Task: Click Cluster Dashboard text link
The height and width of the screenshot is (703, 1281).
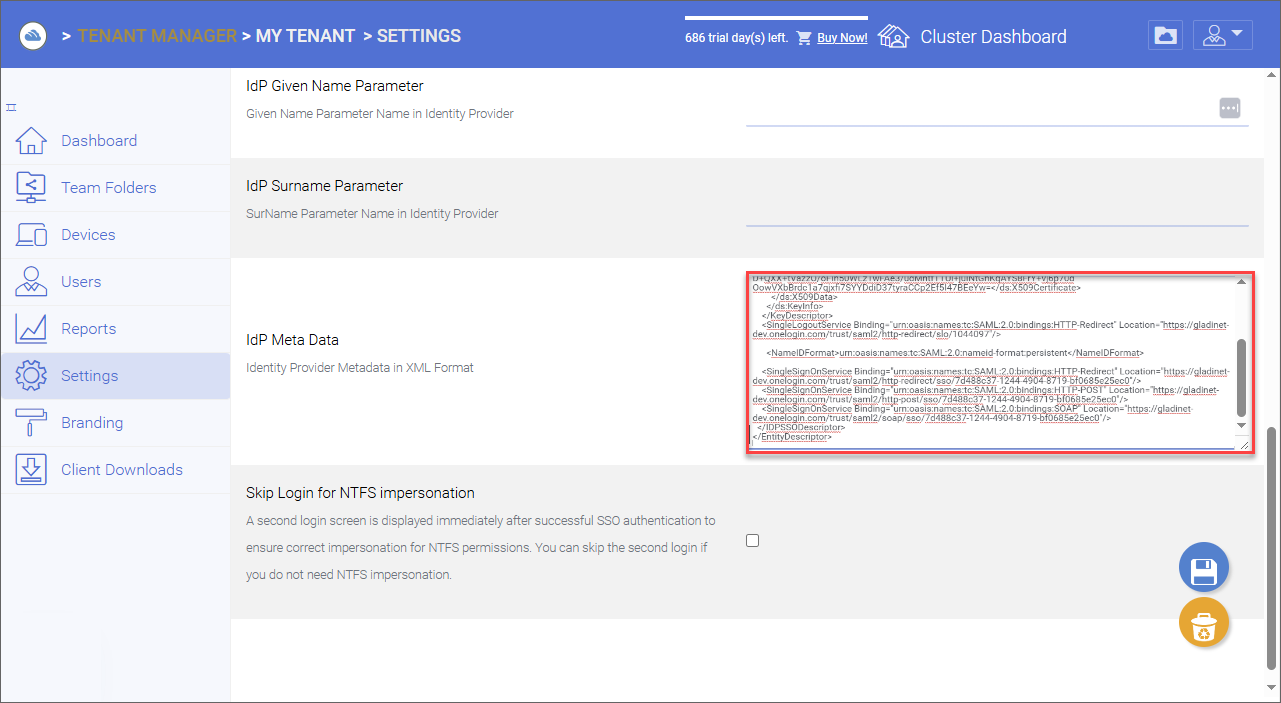Action: click(993, 37)
